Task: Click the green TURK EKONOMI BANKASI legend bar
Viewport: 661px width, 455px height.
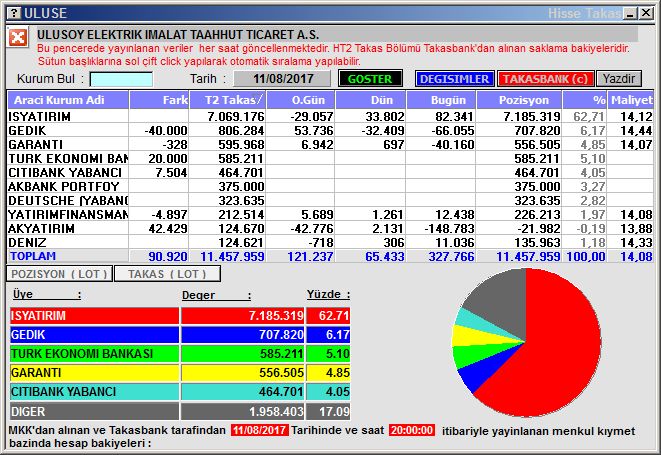Action: 94,354
